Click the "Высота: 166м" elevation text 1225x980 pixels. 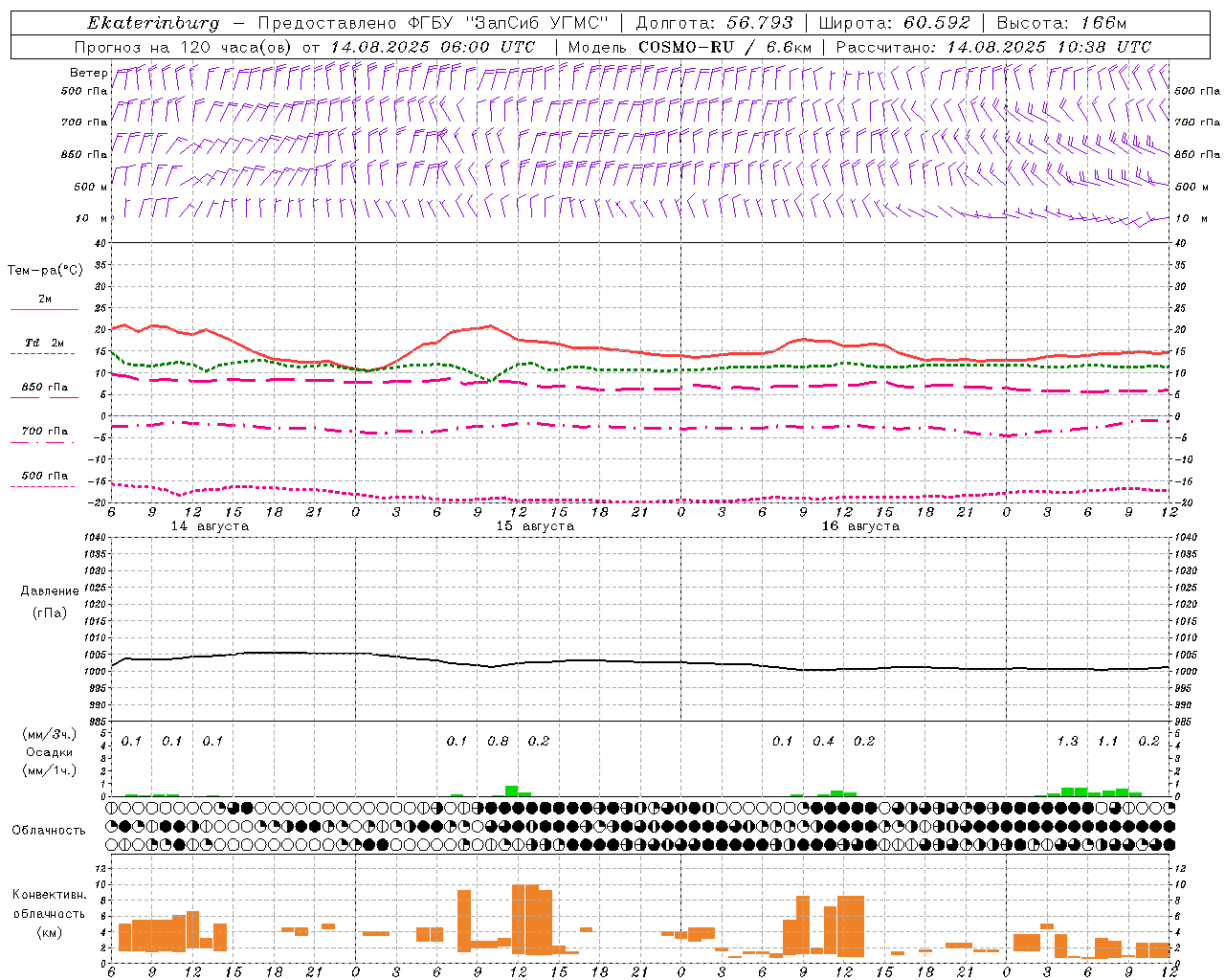point(1061,23)
